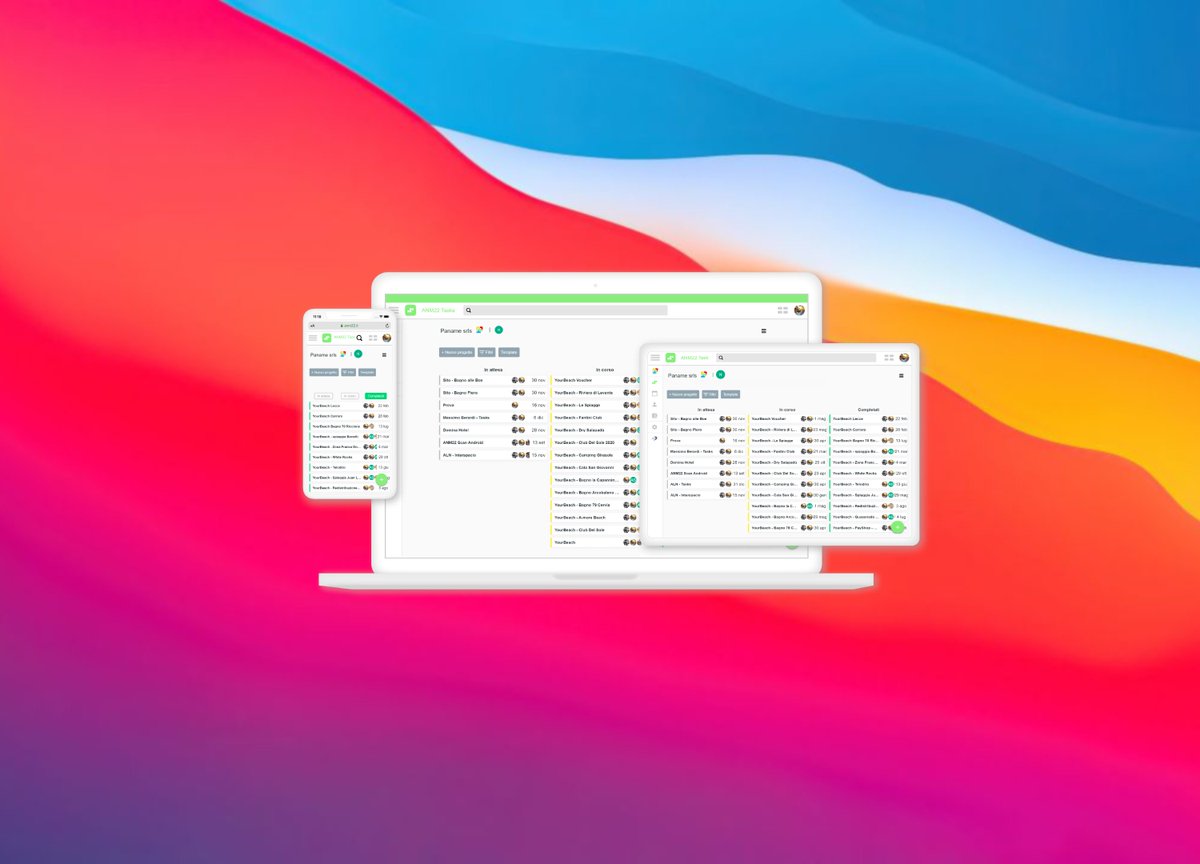Viewport: 1200px width, 864px height.
Task: Open "ALN - Tasks" row on the tablet
Action: point(707,484)
